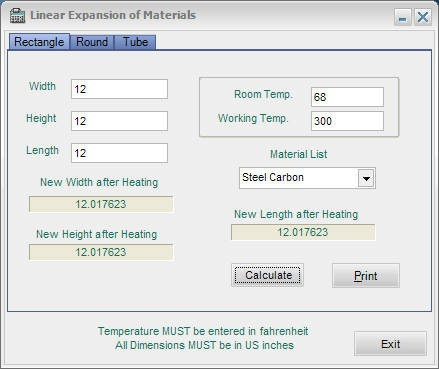Screen dimensions: 439x369
Task: Click the New Length after Heating result value
Action: coord(303,232)
